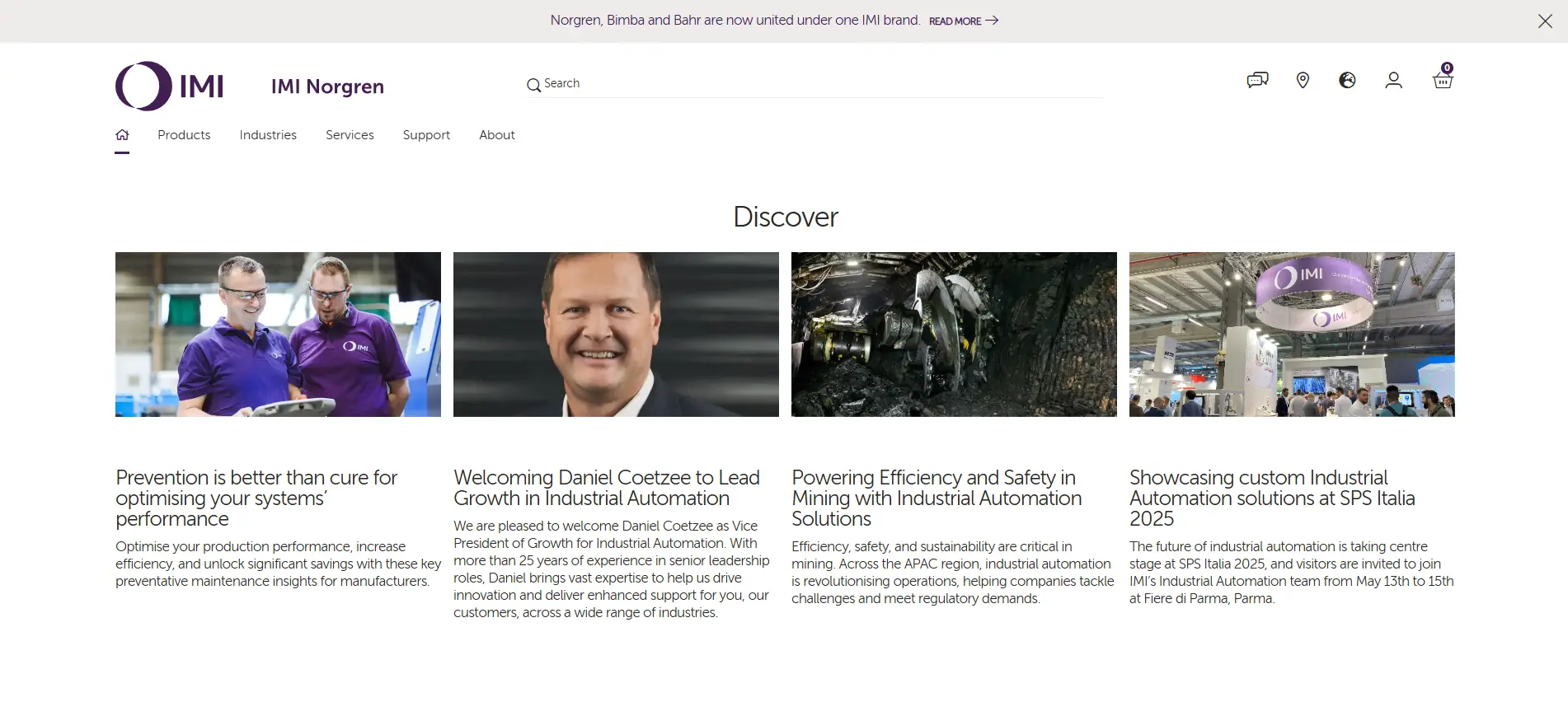Open the chat/contact icon in header
Viewport: 1568px width, 702px height.
click(1257, 80)
